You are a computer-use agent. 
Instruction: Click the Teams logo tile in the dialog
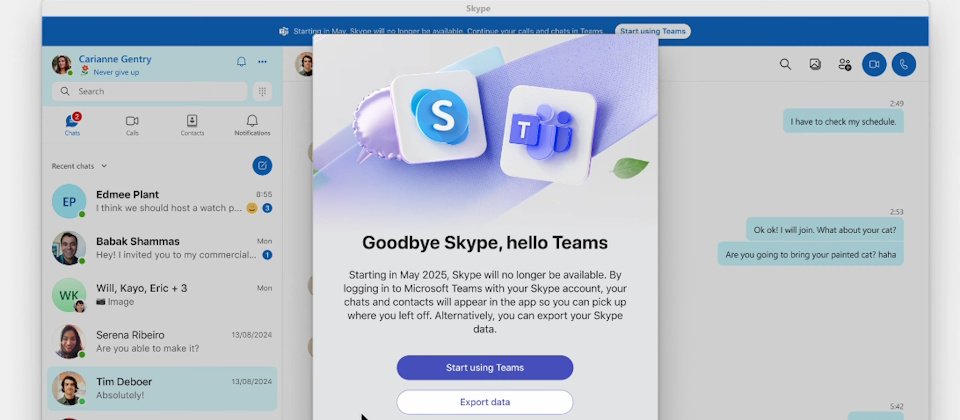(x=547, y=135)
